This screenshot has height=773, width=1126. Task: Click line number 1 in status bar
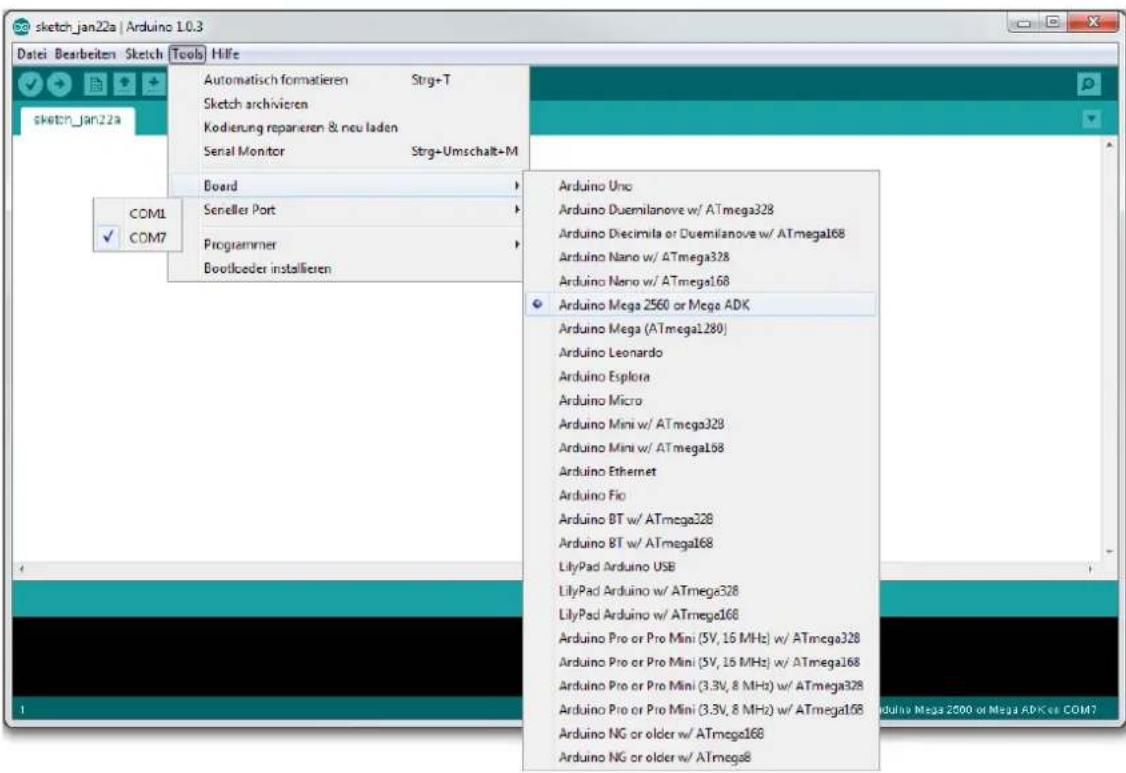click(x=22, y=710)
